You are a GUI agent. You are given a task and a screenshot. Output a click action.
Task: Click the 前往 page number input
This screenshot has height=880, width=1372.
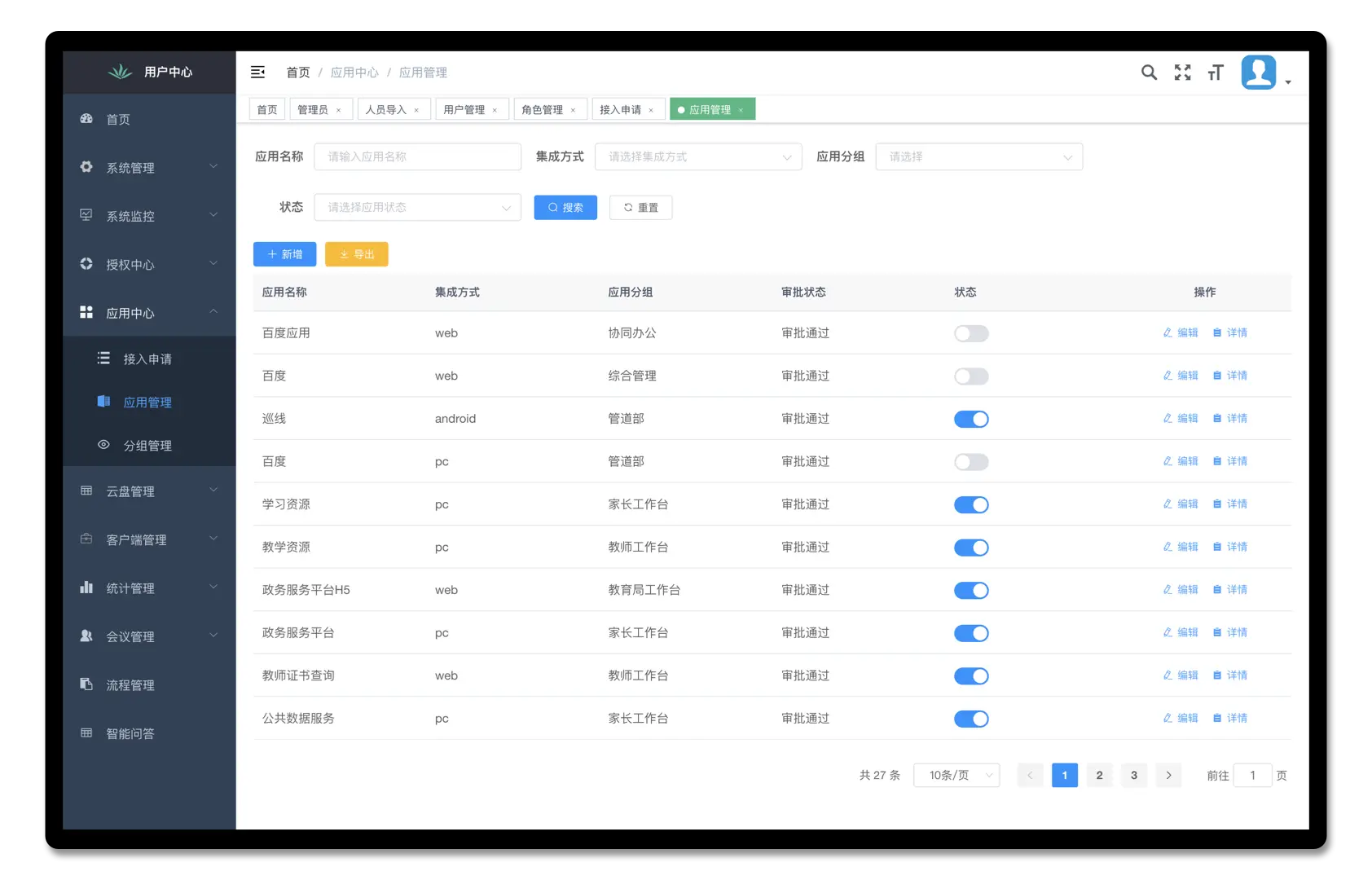pos(1252,775)
